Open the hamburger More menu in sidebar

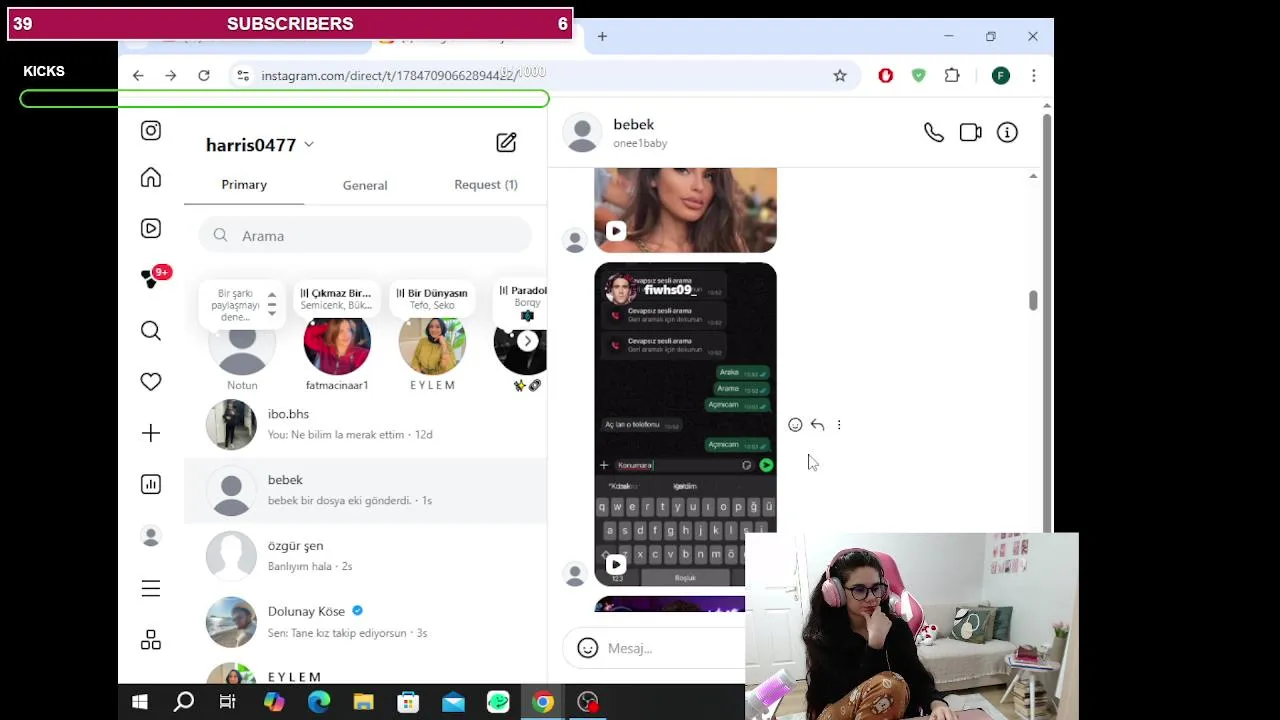(151, 589)
